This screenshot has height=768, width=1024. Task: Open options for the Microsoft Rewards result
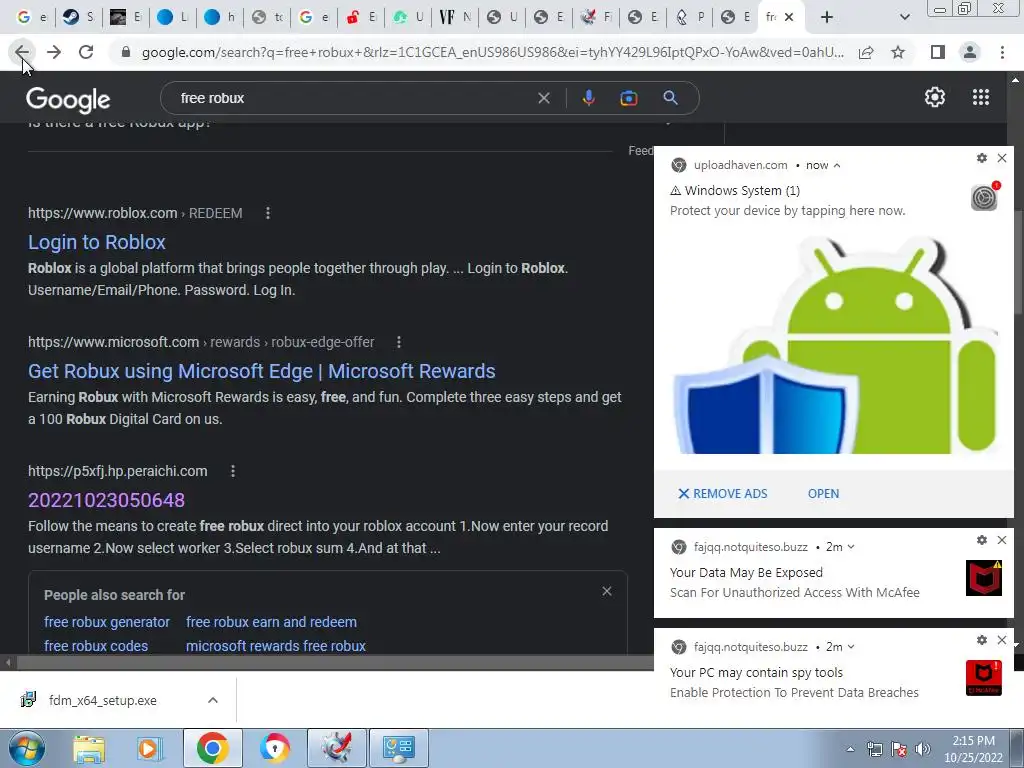(399, 342)
